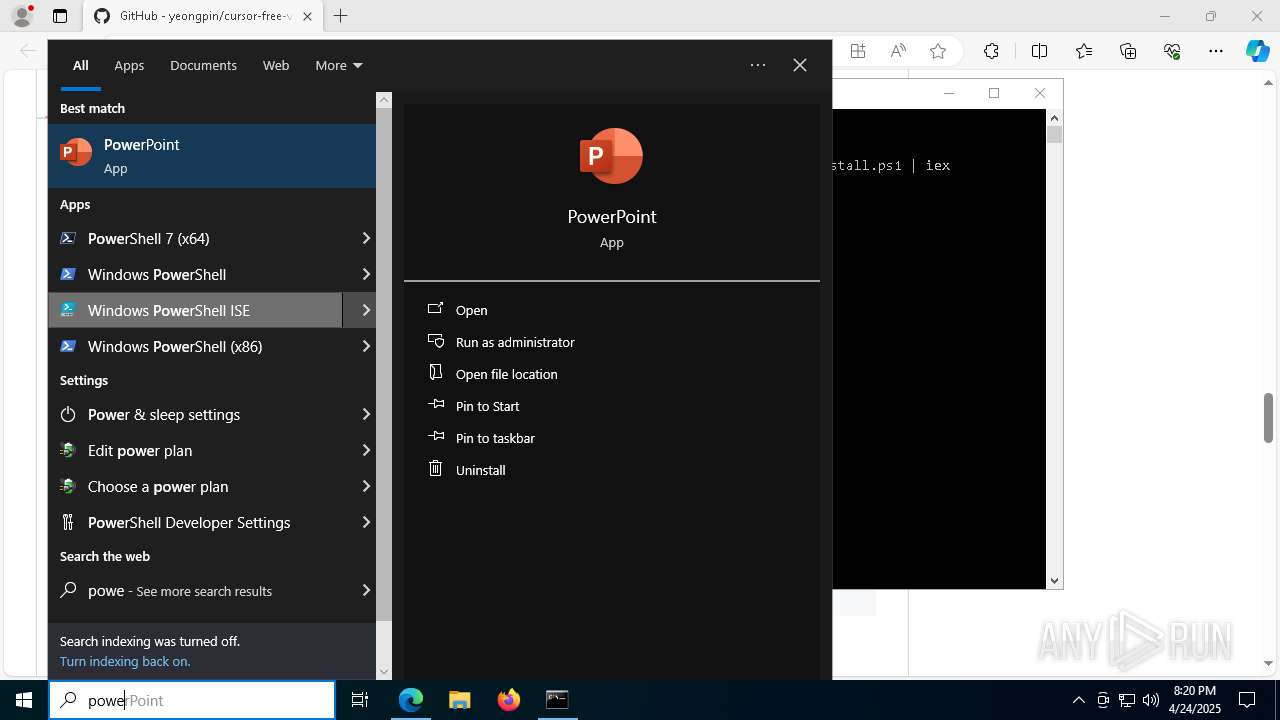Image resolution: width=1280 pixels, height=720 pixels.
Task: Click the Run as administrator shield icon
Action: [435, 341]
